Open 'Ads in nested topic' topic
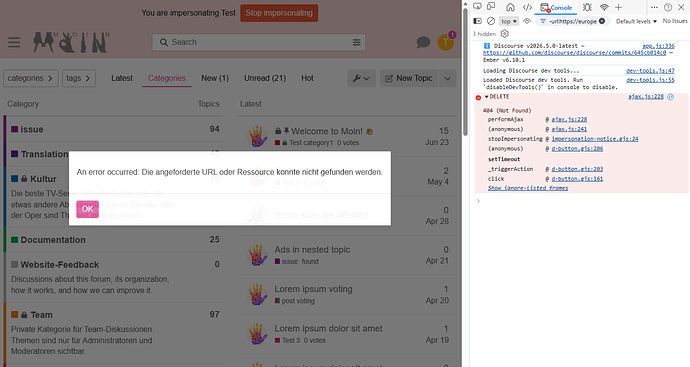Viewport: 690px width, 367px height. tap(312, 250)
